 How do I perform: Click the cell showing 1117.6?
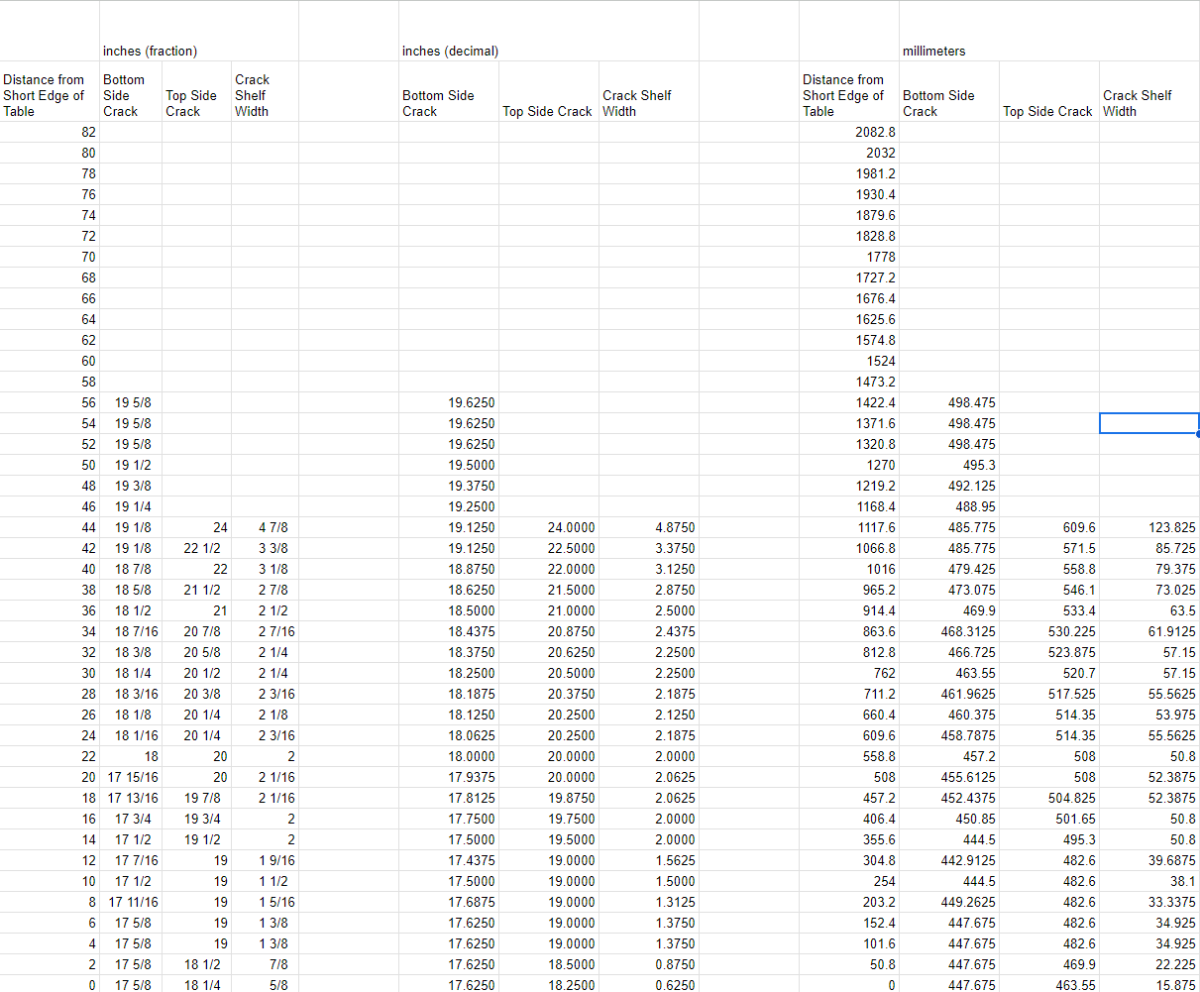click(849, 527)
